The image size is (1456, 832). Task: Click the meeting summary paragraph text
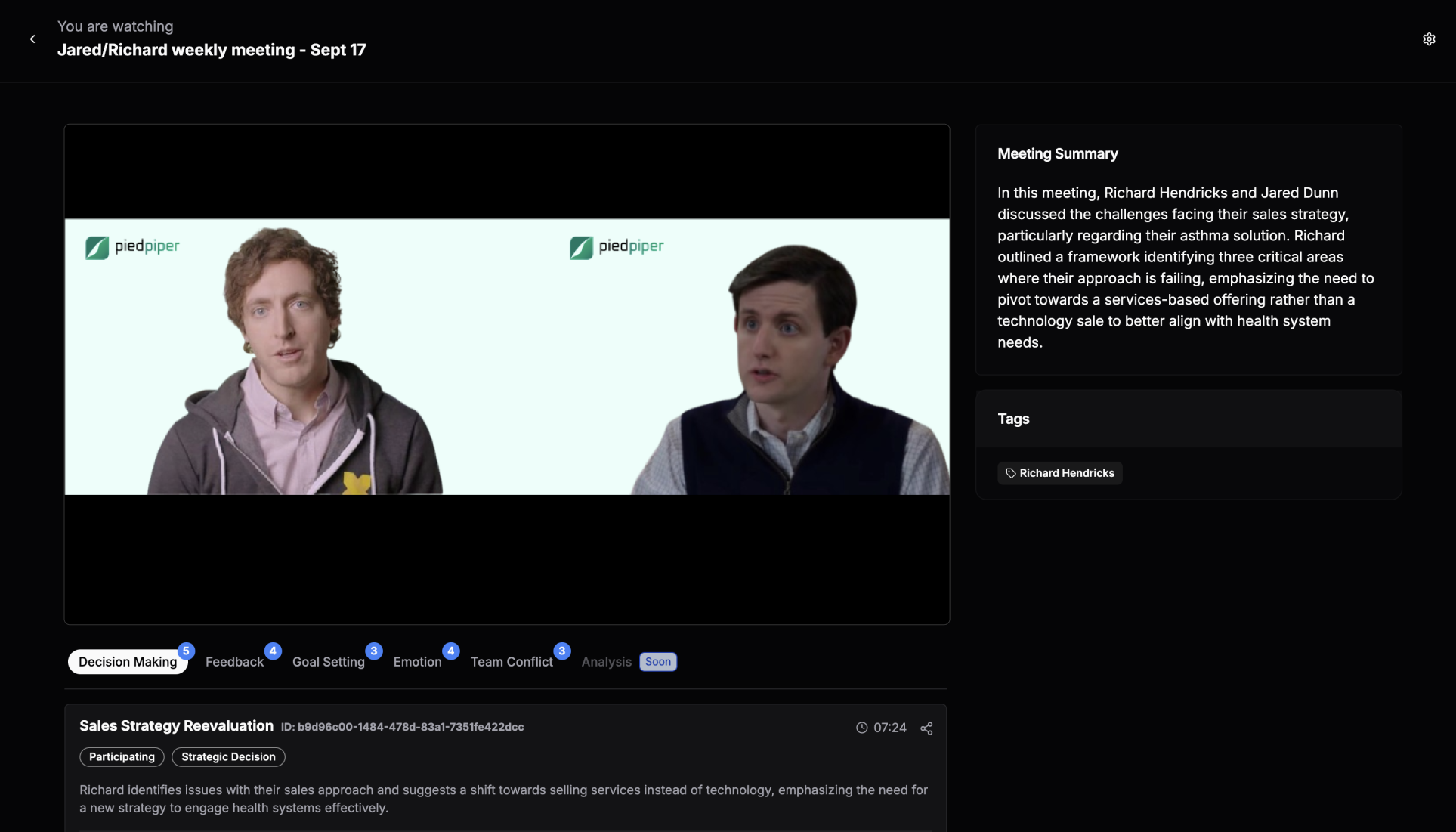(1186, 268)
